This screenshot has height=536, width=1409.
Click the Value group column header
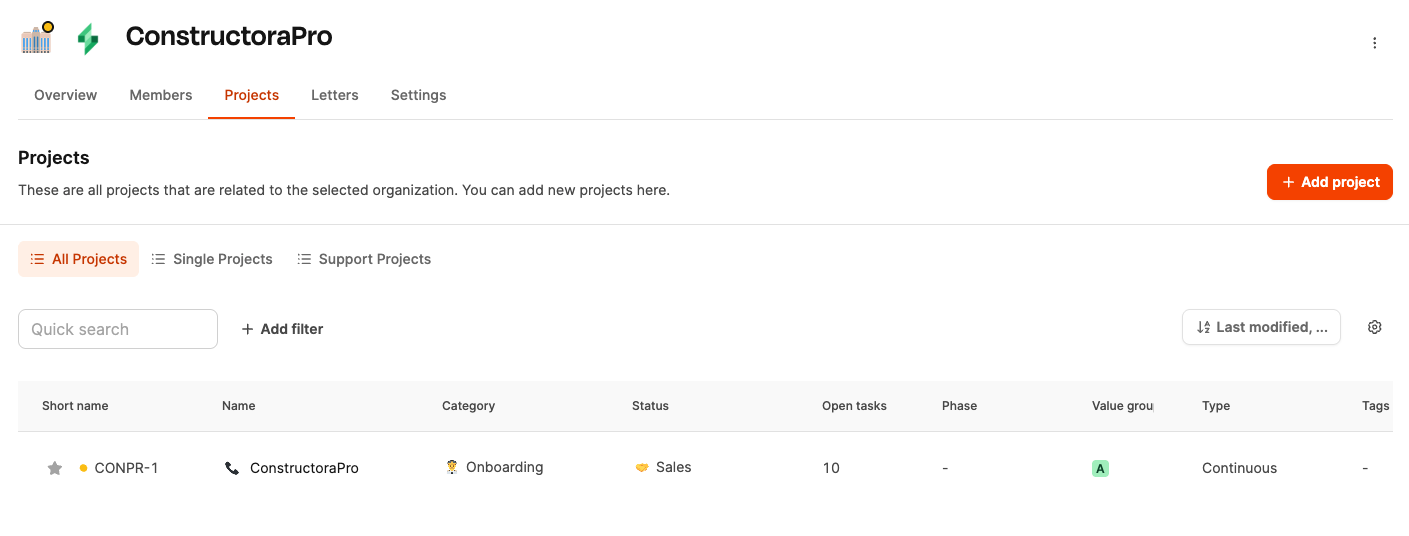point(1123,406)
